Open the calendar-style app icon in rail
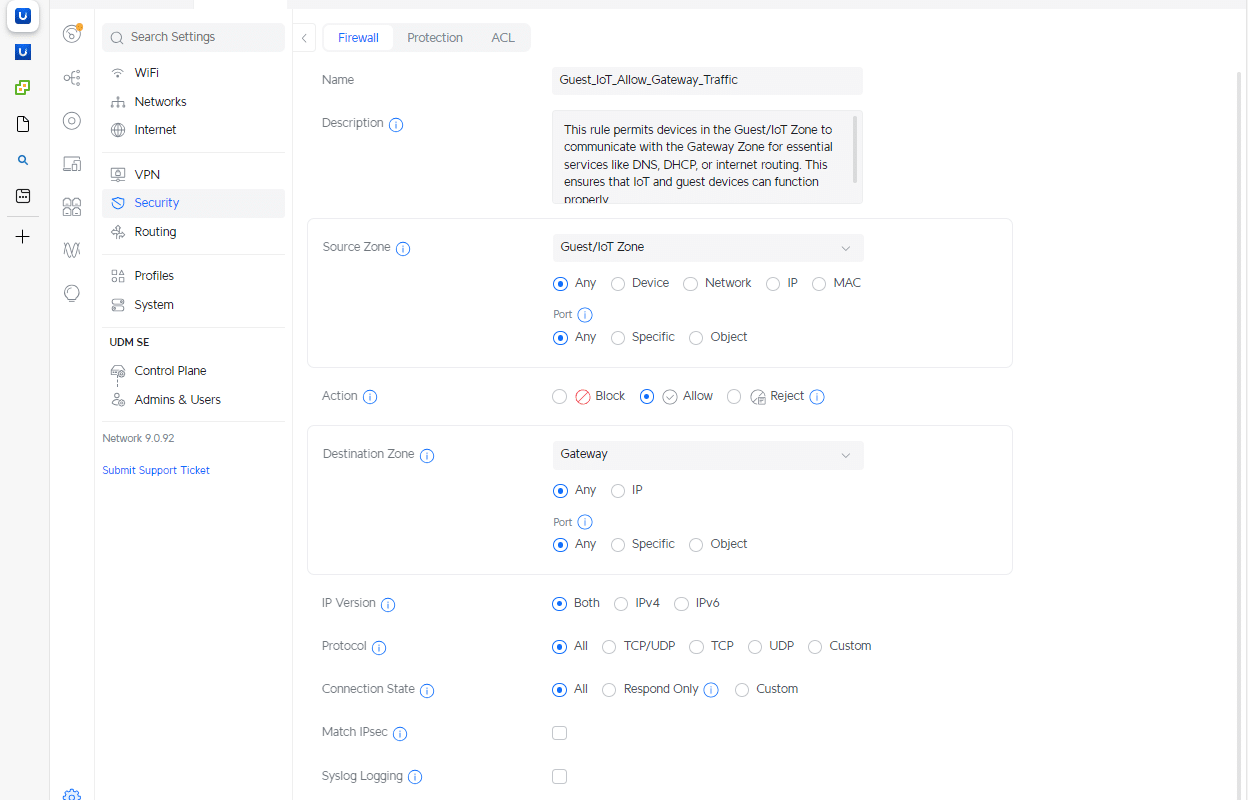The height and width of the screenshot is (800, 1248). (23, 196)
